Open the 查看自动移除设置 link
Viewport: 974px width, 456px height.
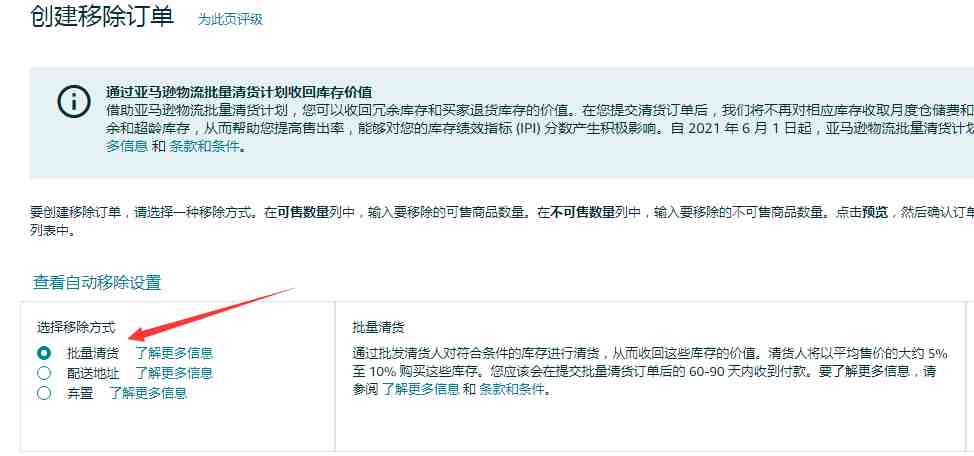(x=97, y=283)
